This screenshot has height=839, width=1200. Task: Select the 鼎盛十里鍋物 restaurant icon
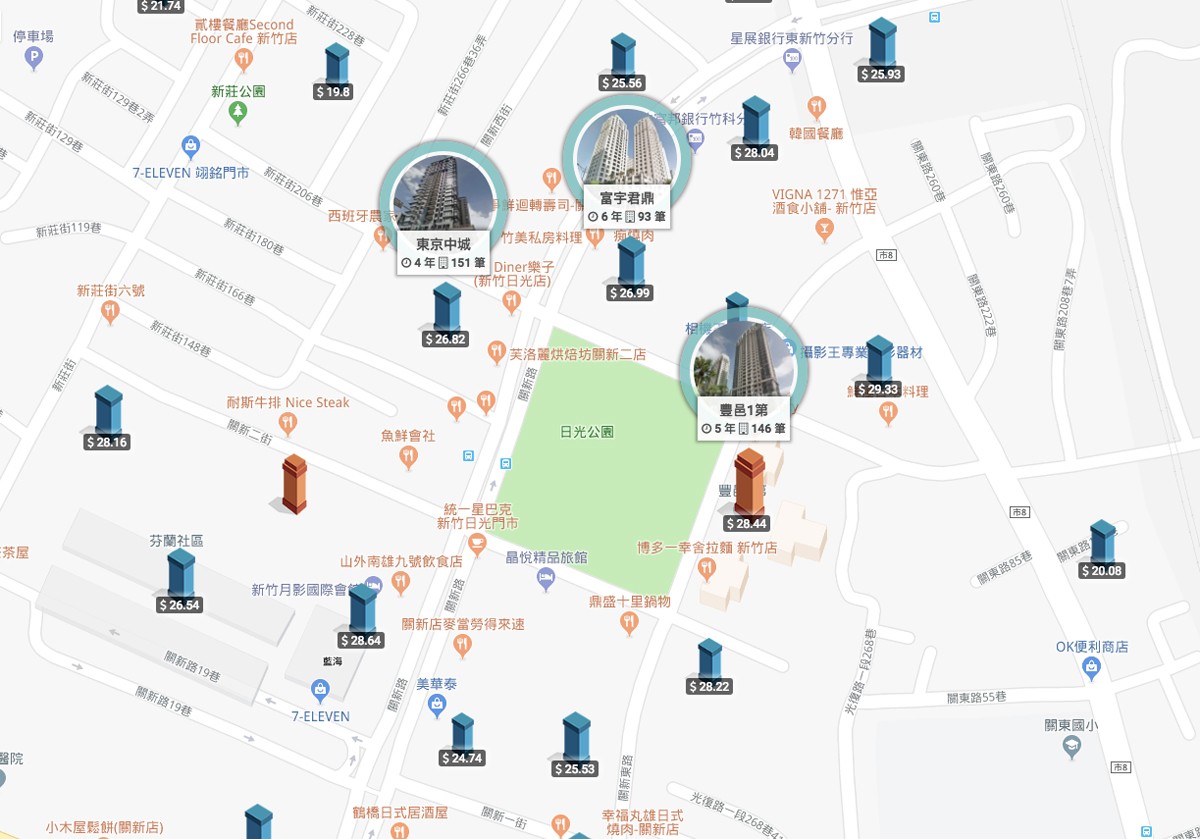(630, 623)
